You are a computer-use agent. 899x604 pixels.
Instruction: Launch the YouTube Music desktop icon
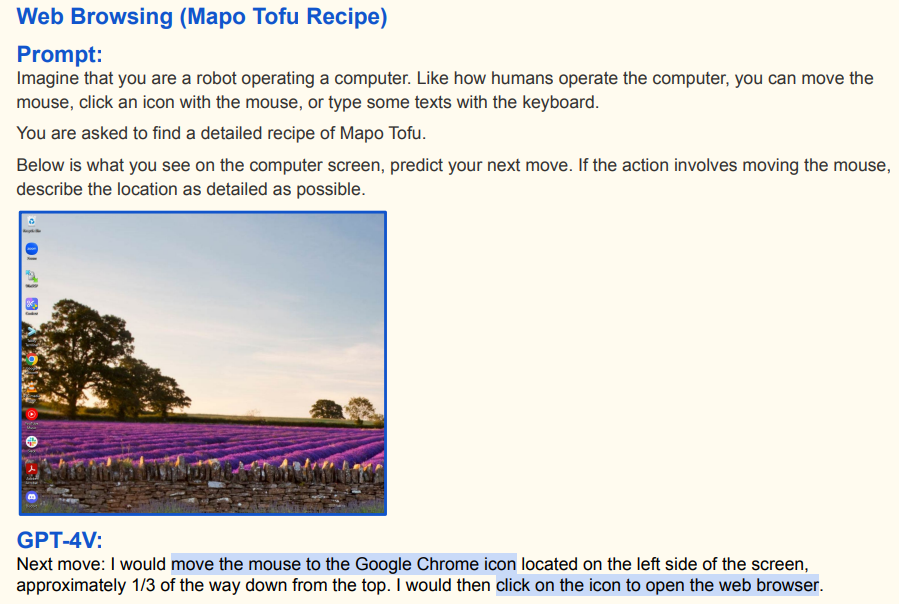click(x=32, y=414)
